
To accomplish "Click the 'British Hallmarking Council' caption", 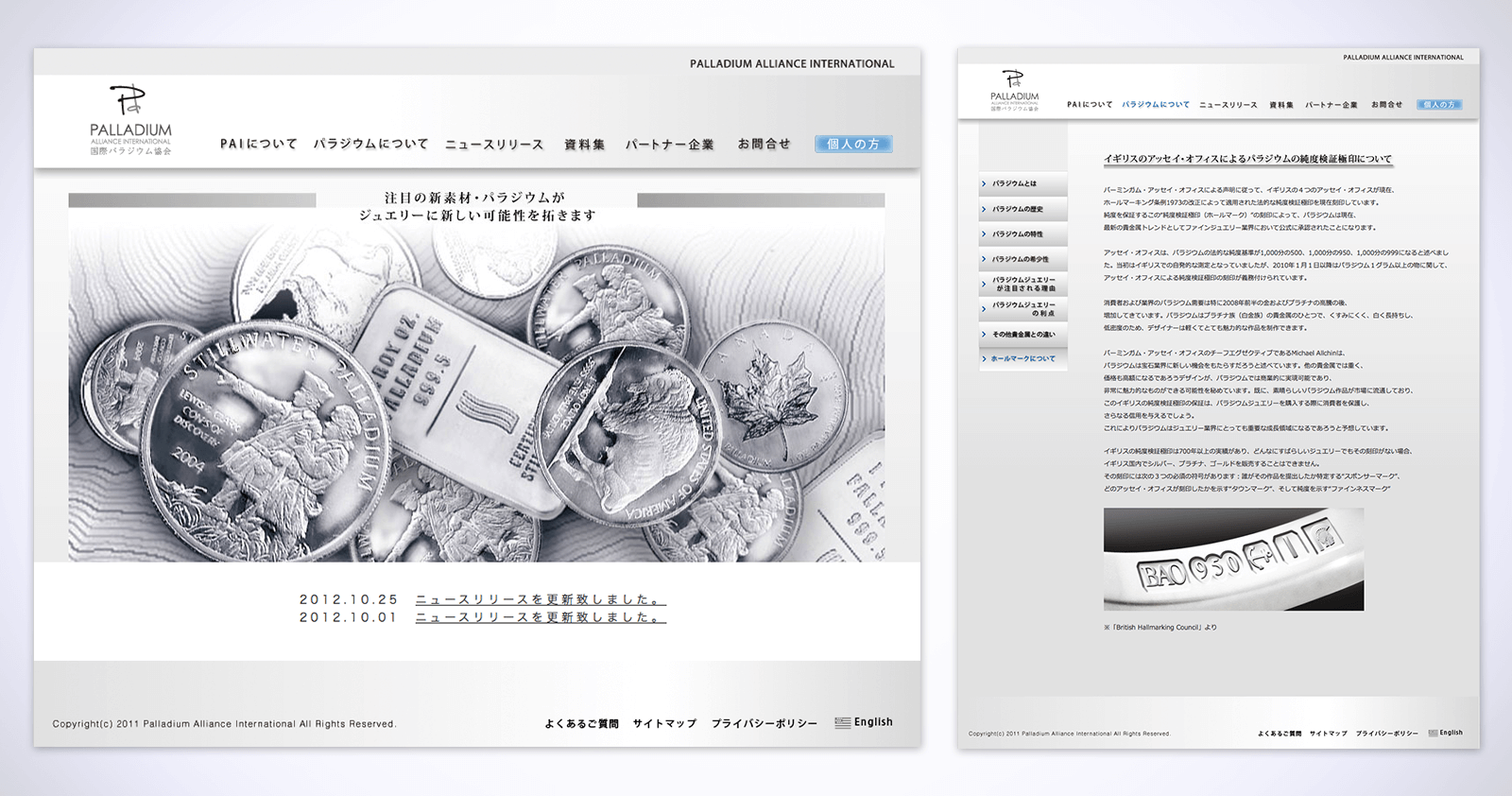I will pos(1160,628).
